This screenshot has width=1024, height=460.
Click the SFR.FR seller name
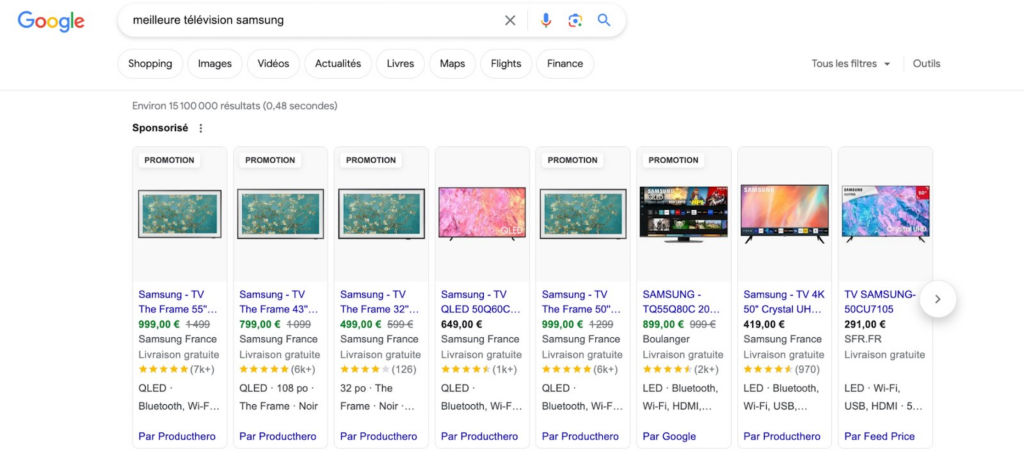pos(863,339)
